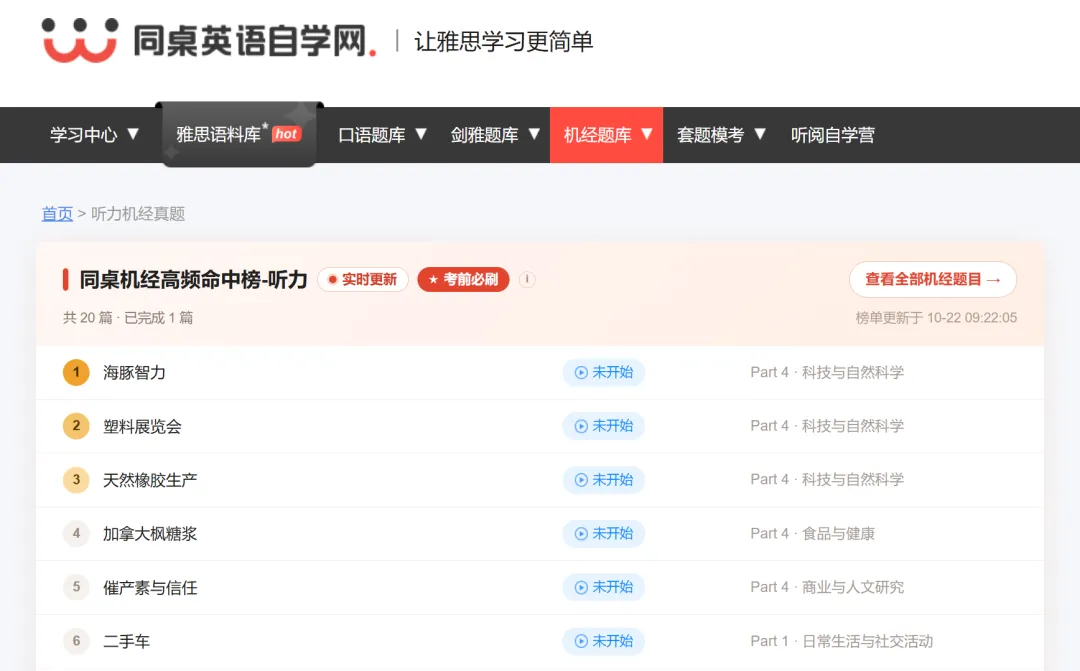Open the 催产素与信任 listening title

150,588
